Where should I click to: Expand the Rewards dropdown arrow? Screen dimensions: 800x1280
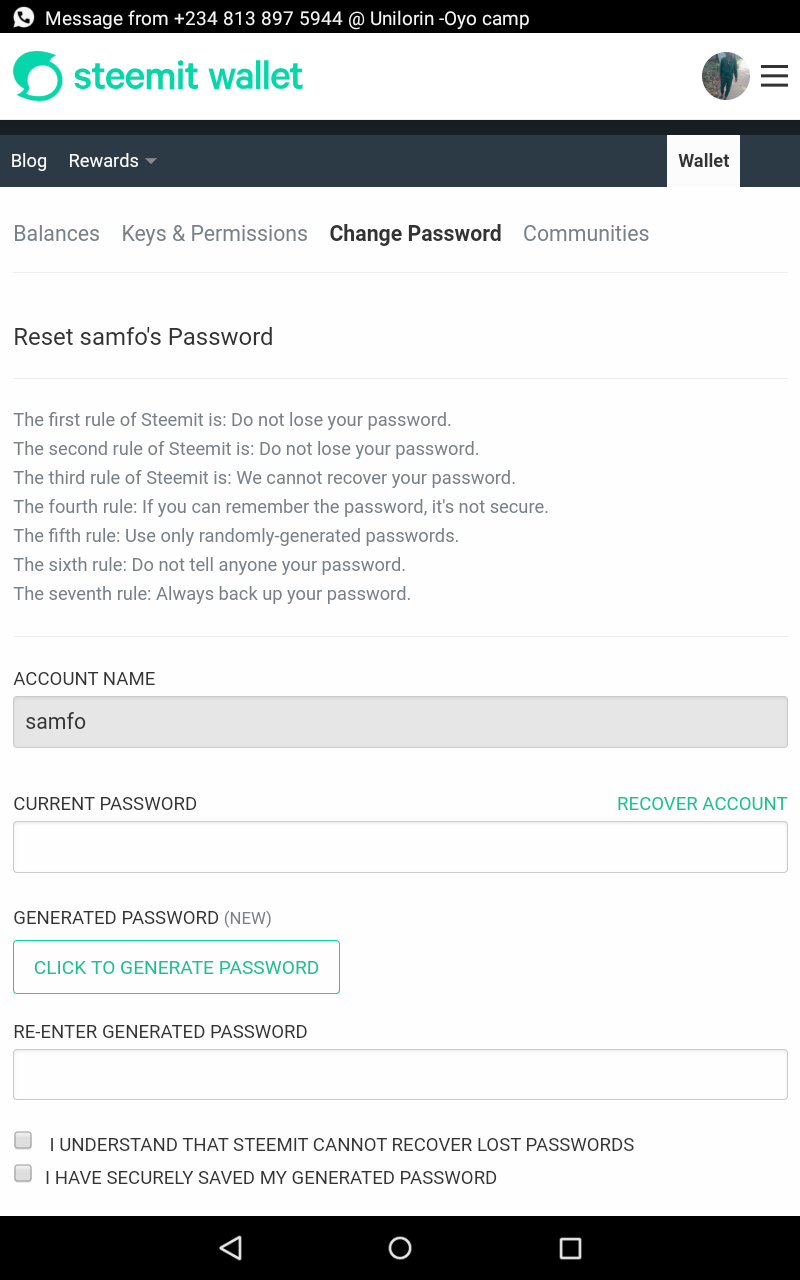(151, 161)
